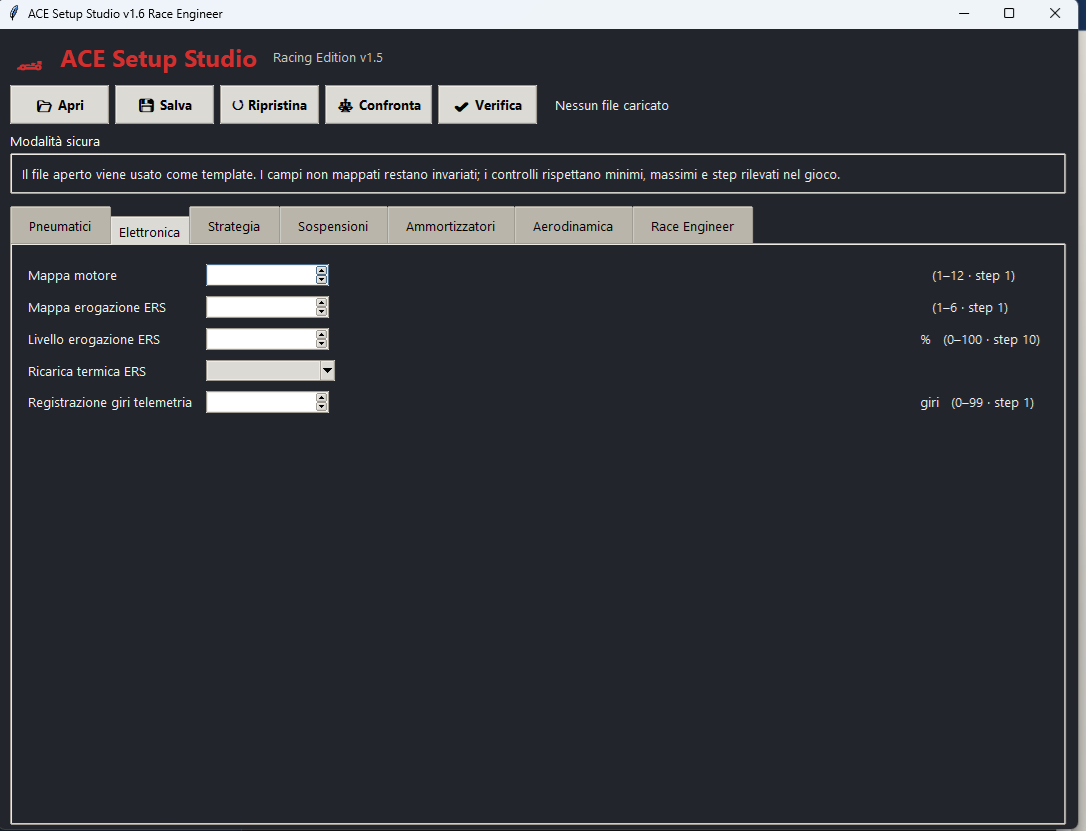Switch to the Ammortizzatori tab
1086x831 pixels.
pyautogui.click(x=451, y=226)
